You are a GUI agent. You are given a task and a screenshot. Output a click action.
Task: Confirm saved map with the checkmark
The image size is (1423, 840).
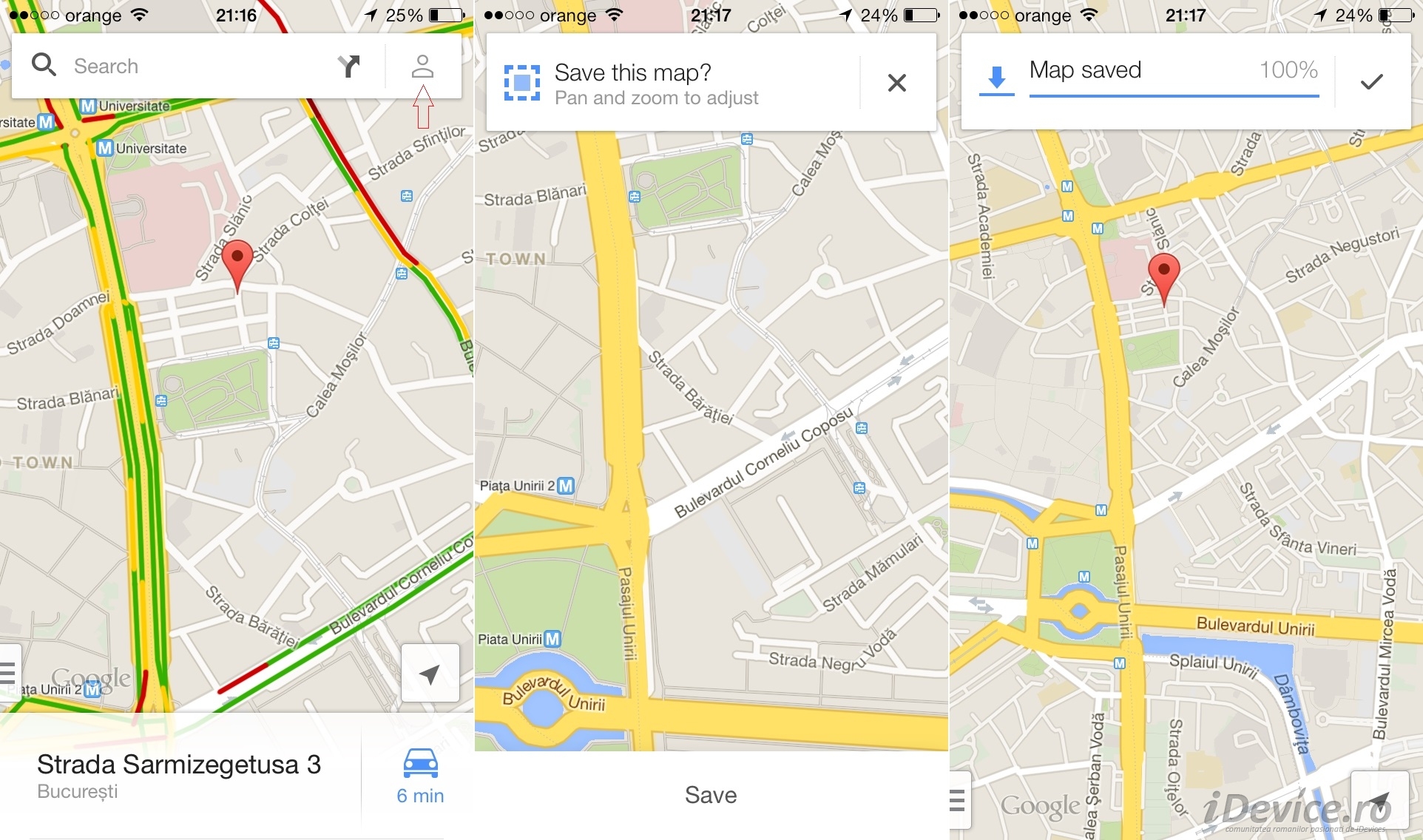pos(1371,81)
